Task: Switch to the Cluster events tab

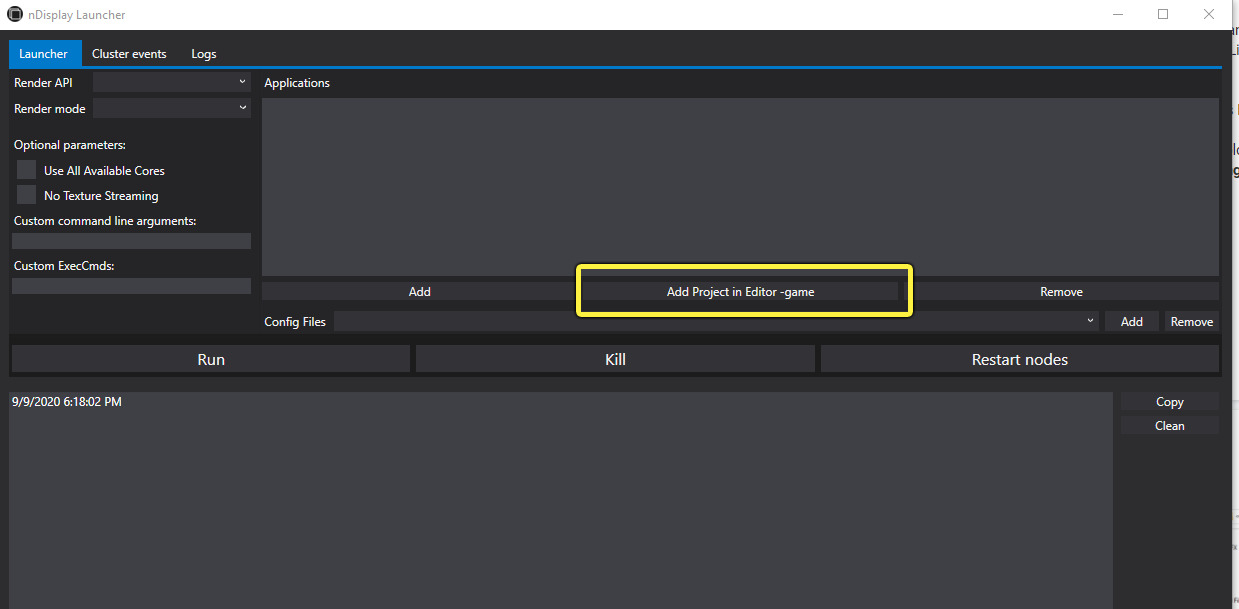Action: tap(129, 53)
